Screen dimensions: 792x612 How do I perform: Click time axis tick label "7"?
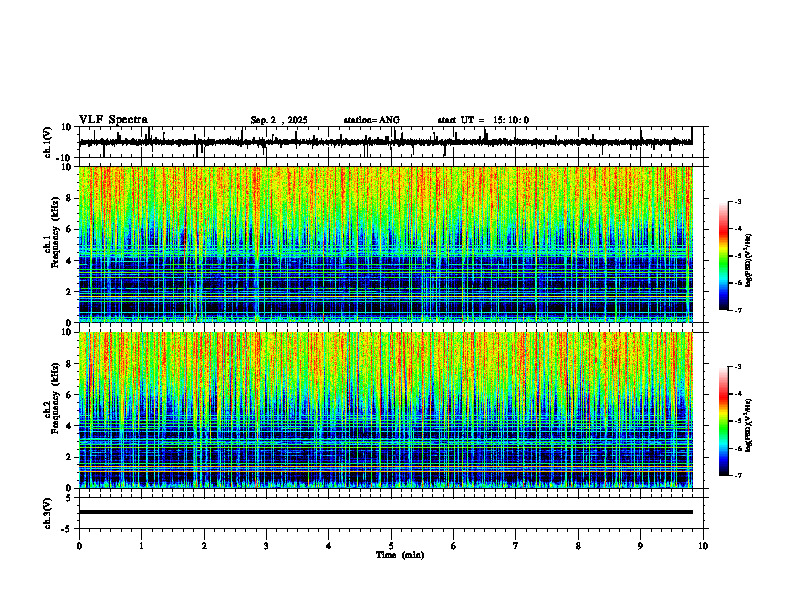[x=516, y=546]
